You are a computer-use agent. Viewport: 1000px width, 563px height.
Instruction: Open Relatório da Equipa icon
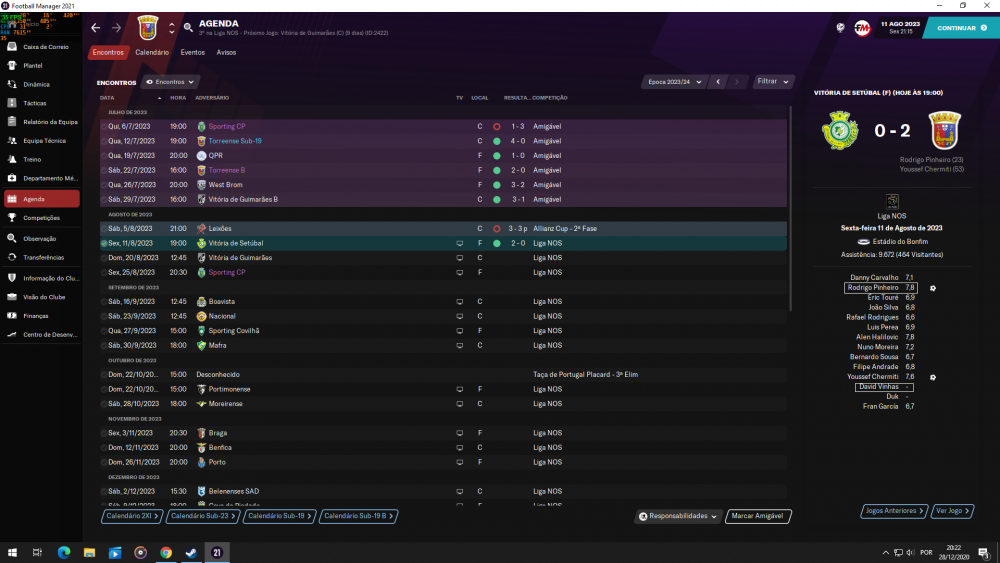(x=12, y=121)
